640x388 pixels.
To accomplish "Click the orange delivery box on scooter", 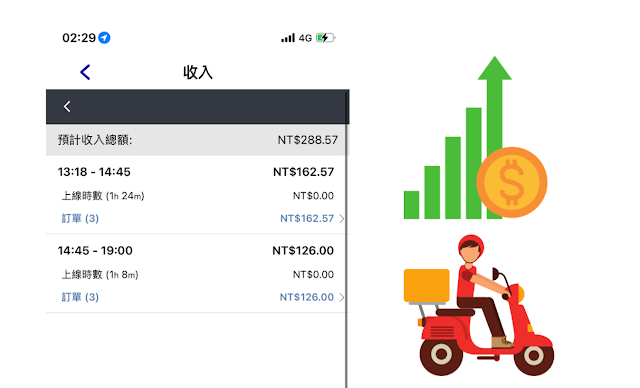I will [427, 285].
